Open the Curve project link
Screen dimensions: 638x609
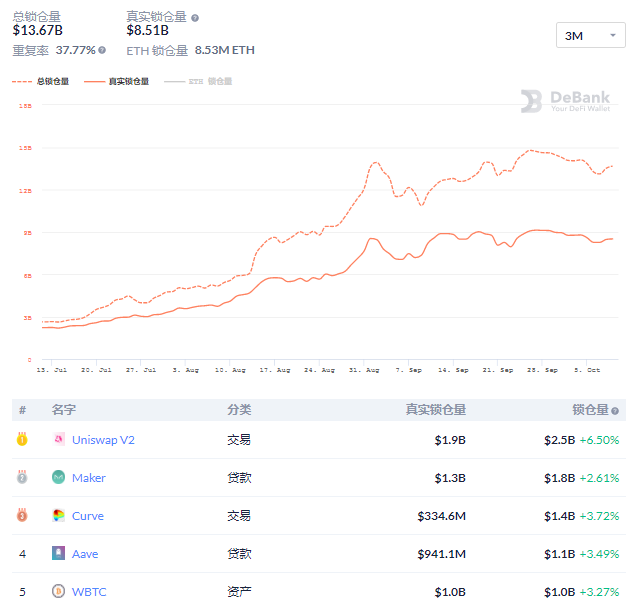[87, 516]
